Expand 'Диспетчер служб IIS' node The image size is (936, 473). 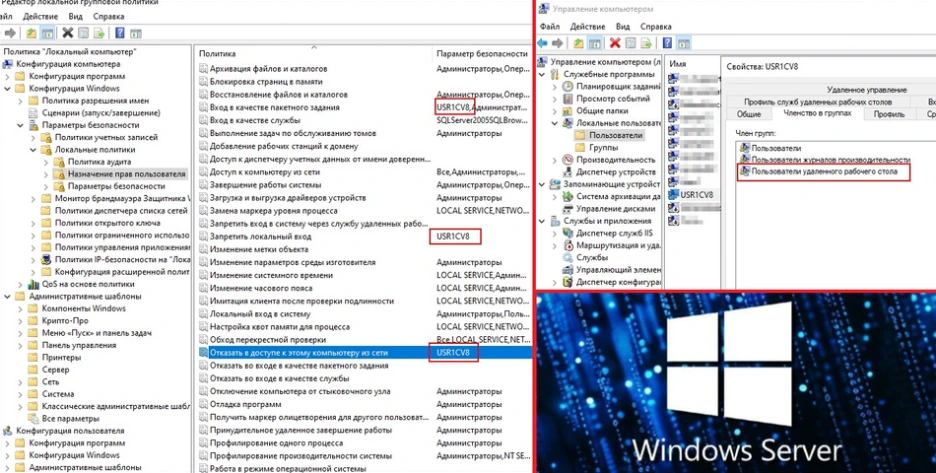point(555,234)
